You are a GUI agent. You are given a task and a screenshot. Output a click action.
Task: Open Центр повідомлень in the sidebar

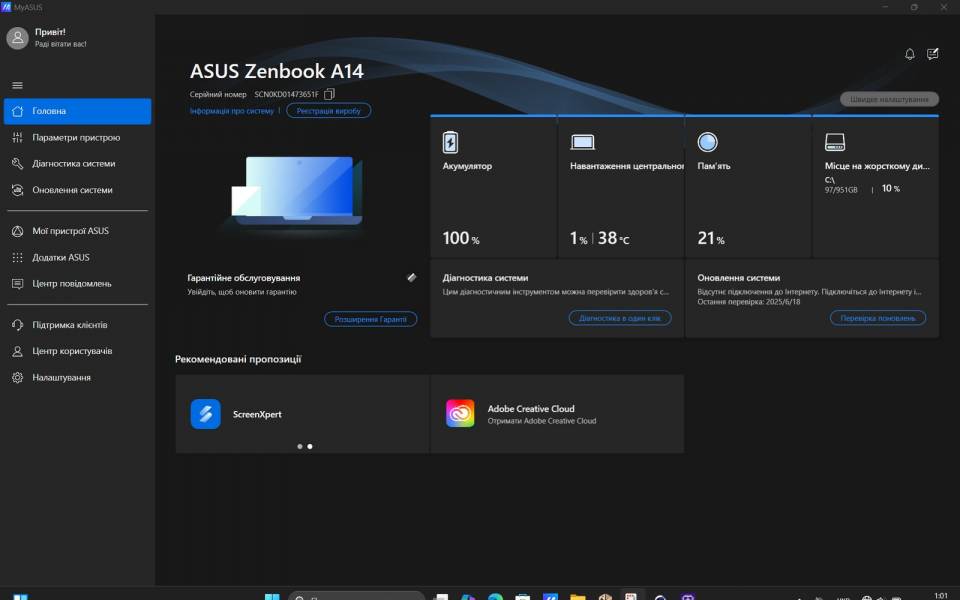pyautogui.click(x=77, y=283)
